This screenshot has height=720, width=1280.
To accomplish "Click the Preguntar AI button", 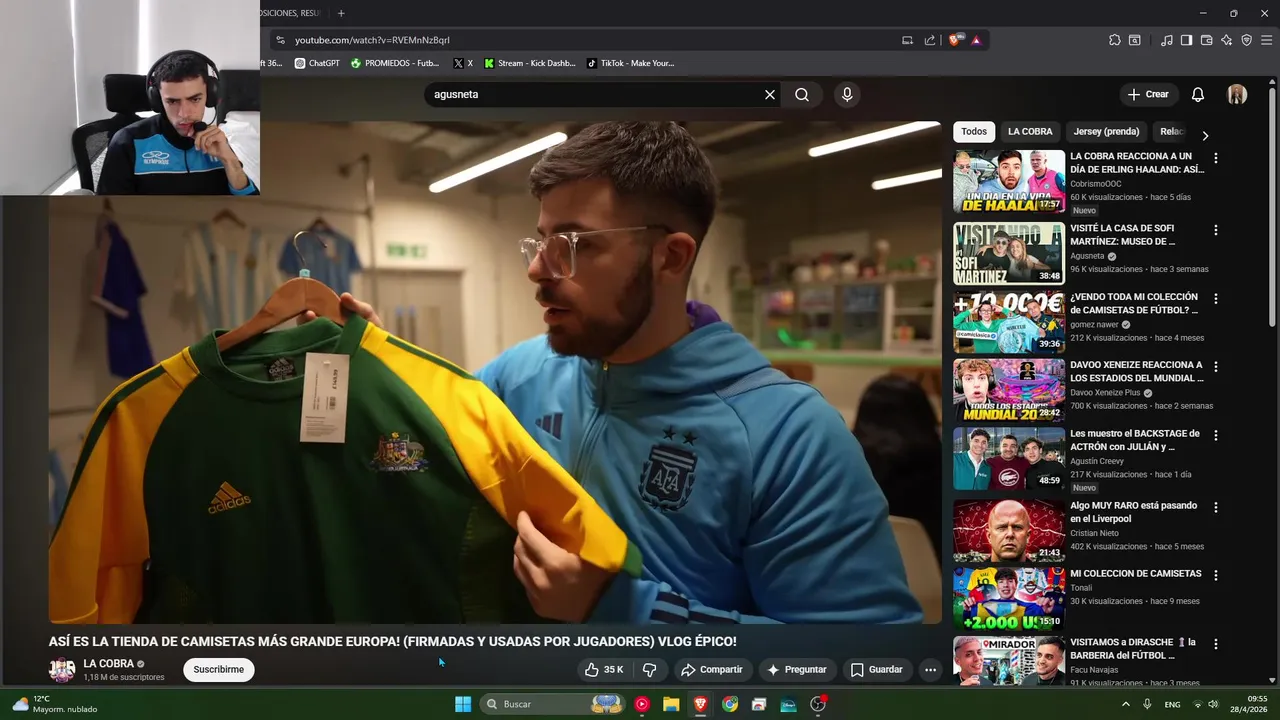I will click(x=796, y=670).
